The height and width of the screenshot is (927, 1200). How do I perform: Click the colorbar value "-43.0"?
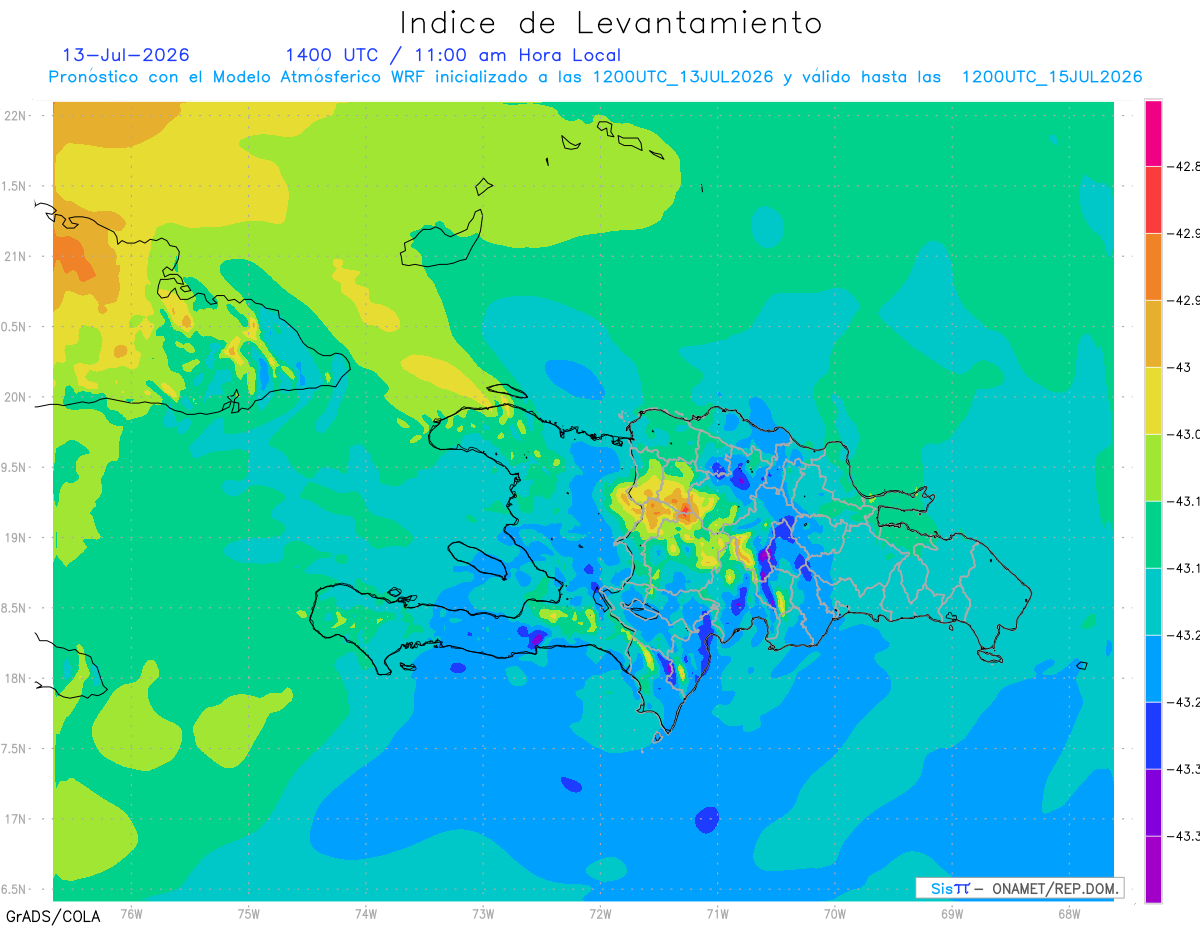(x=1185, y=434)
